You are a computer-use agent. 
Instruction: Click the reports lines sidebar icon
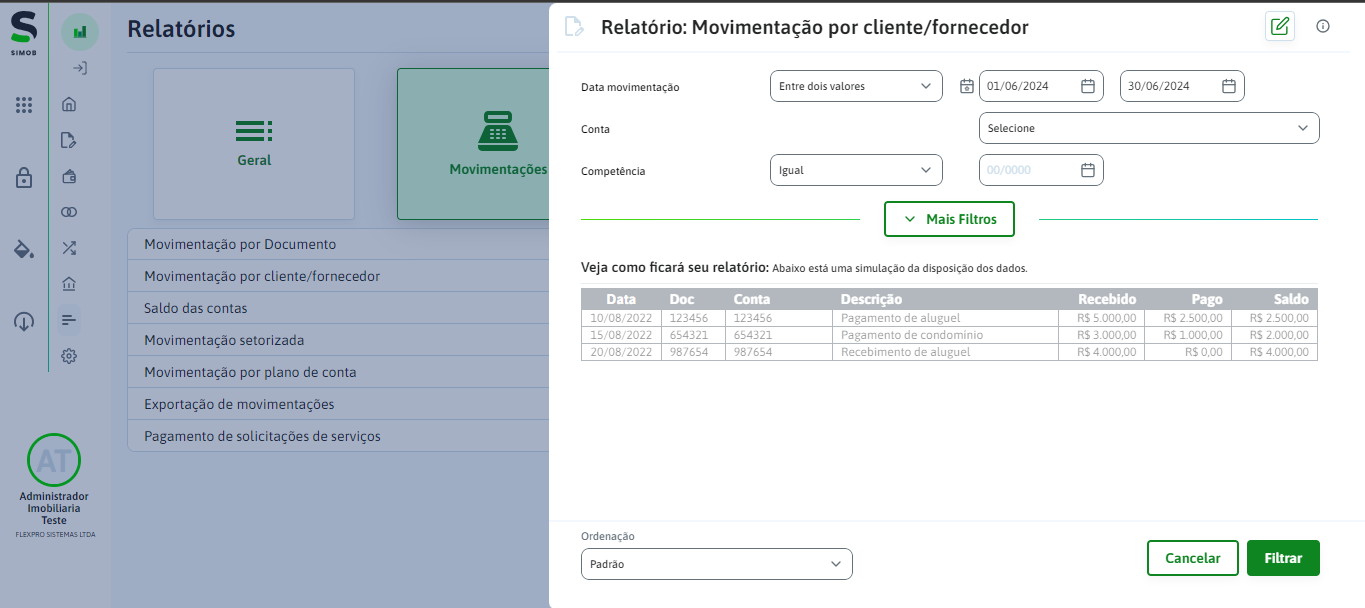(69, 320)
